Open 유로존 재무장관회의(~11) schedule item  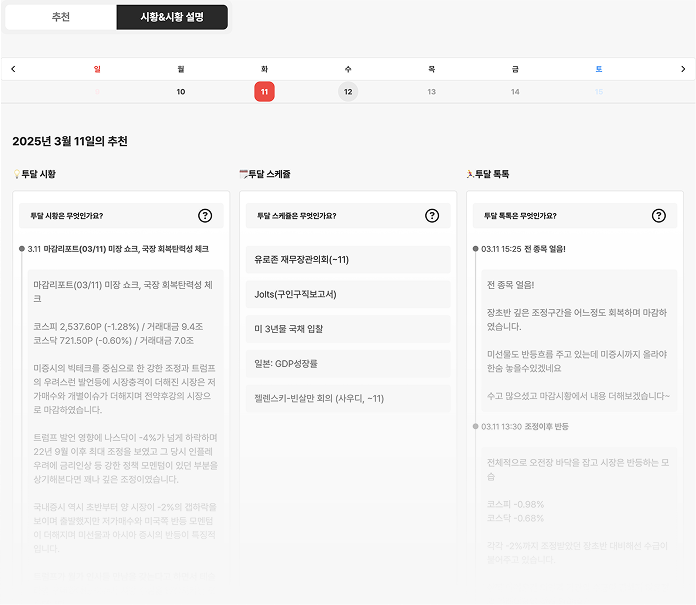[347, 260]
